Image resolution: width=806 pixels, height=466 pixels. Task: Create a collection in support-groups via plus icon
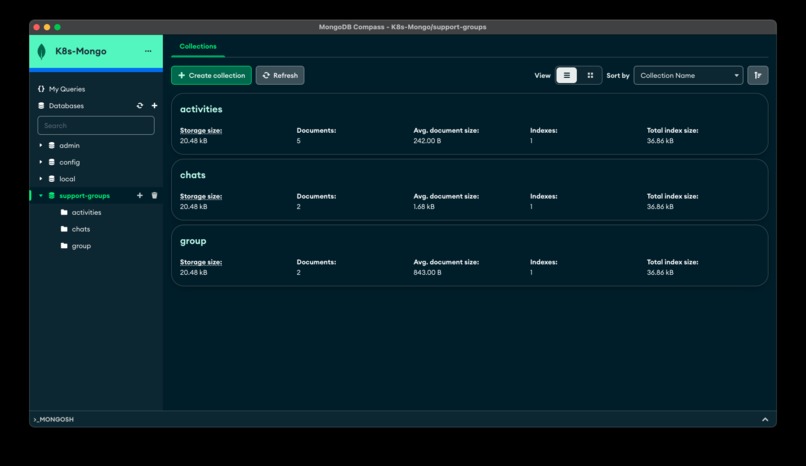[x=140, y=195]
